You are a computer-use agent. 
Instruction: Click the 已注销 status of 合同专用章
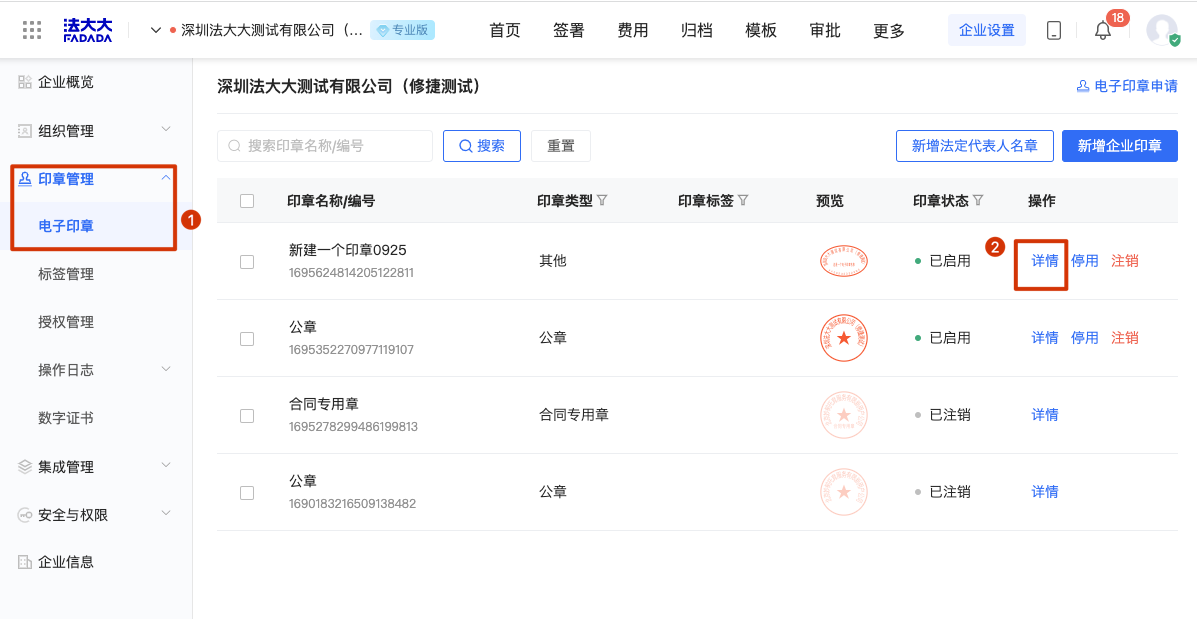point(950,415)
